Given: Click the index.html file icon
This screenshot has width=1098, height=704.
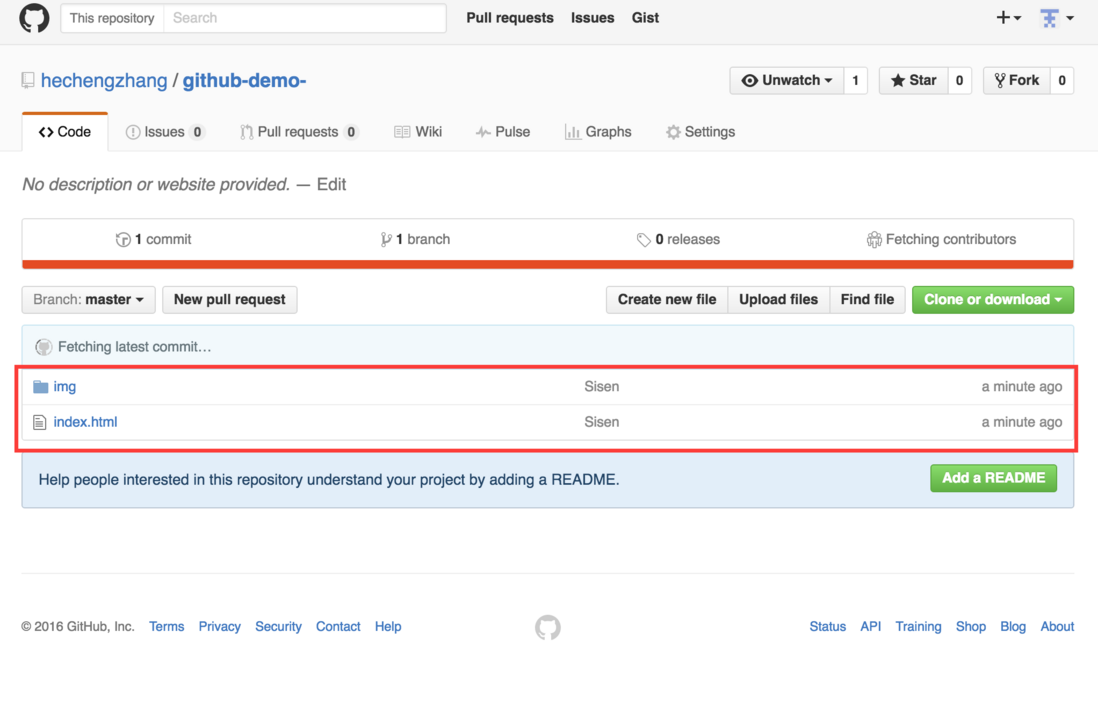Looking at the screenshot, I should [x=40, y=422].
